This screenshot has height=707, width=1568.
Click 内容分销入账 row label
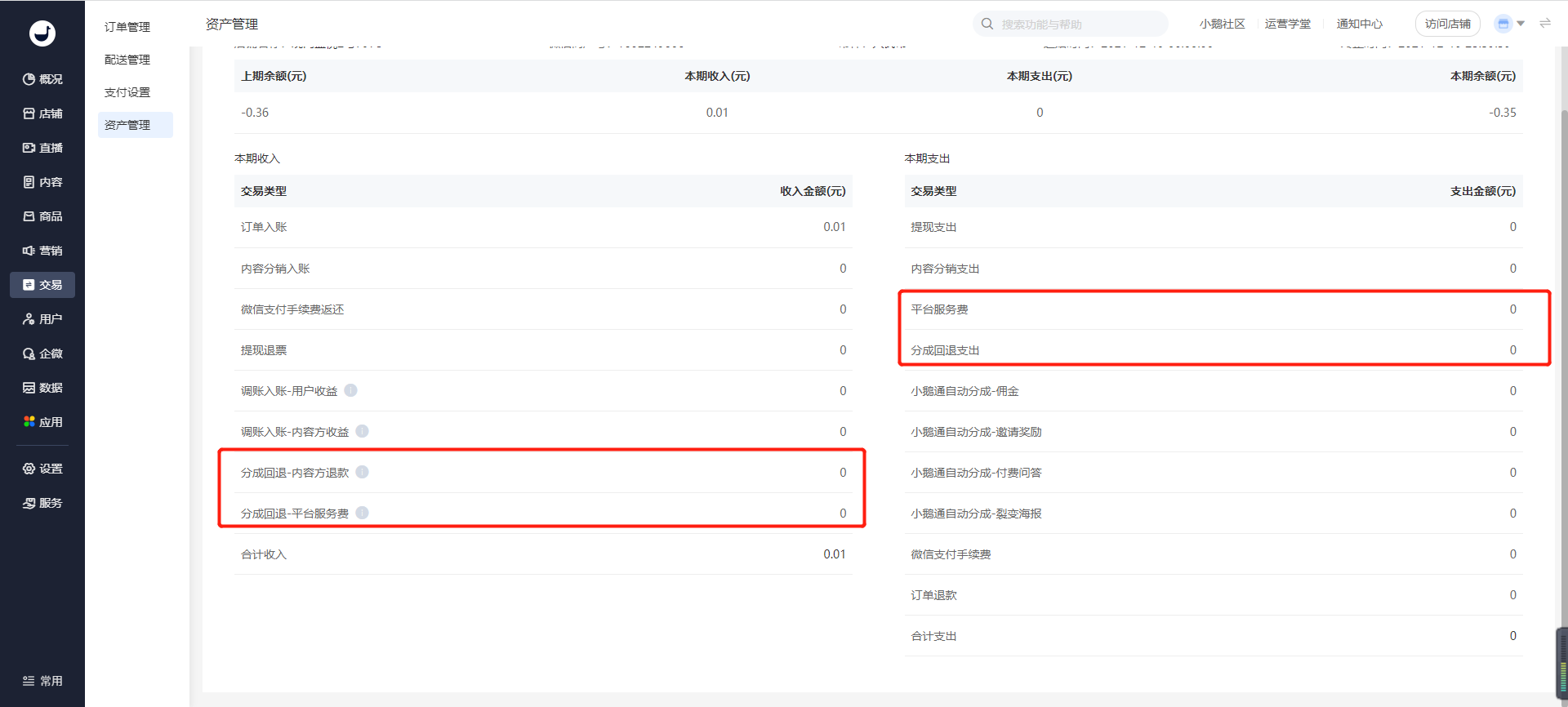click(x=275, y=269)
